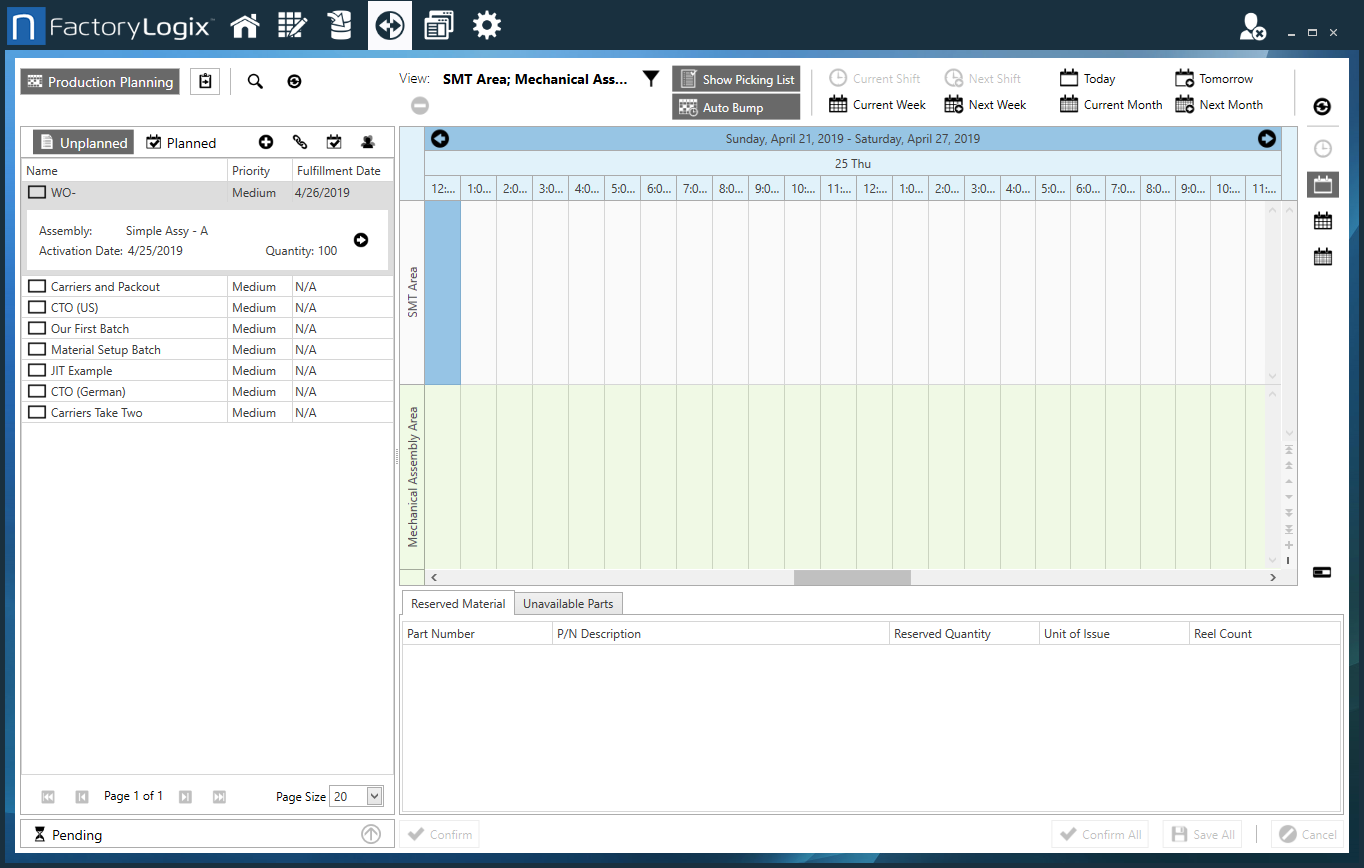Switch to the Planned tab

click(181, 142)
